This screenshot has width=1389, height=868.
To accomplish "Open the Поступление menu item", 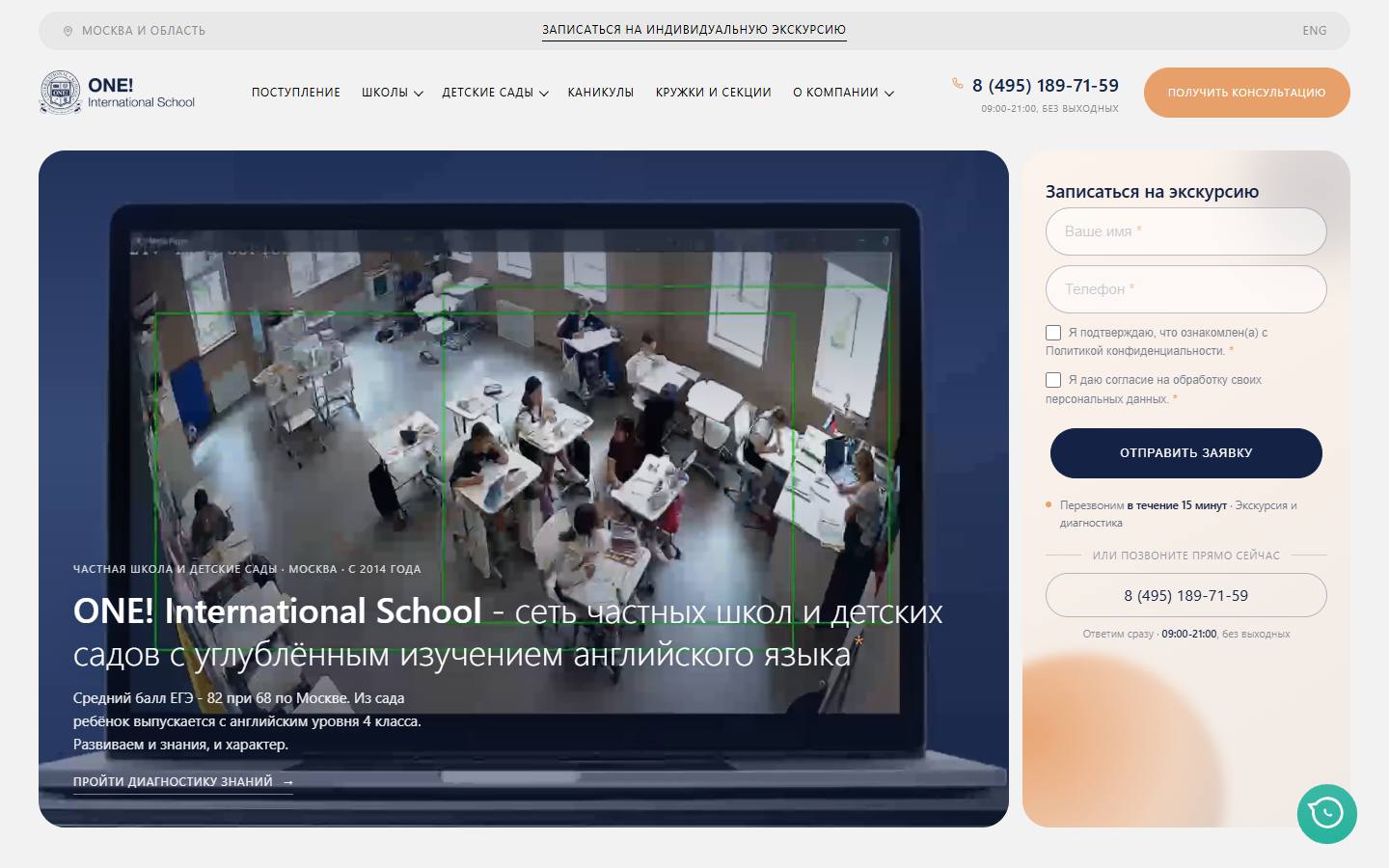I will pos(296,93).
